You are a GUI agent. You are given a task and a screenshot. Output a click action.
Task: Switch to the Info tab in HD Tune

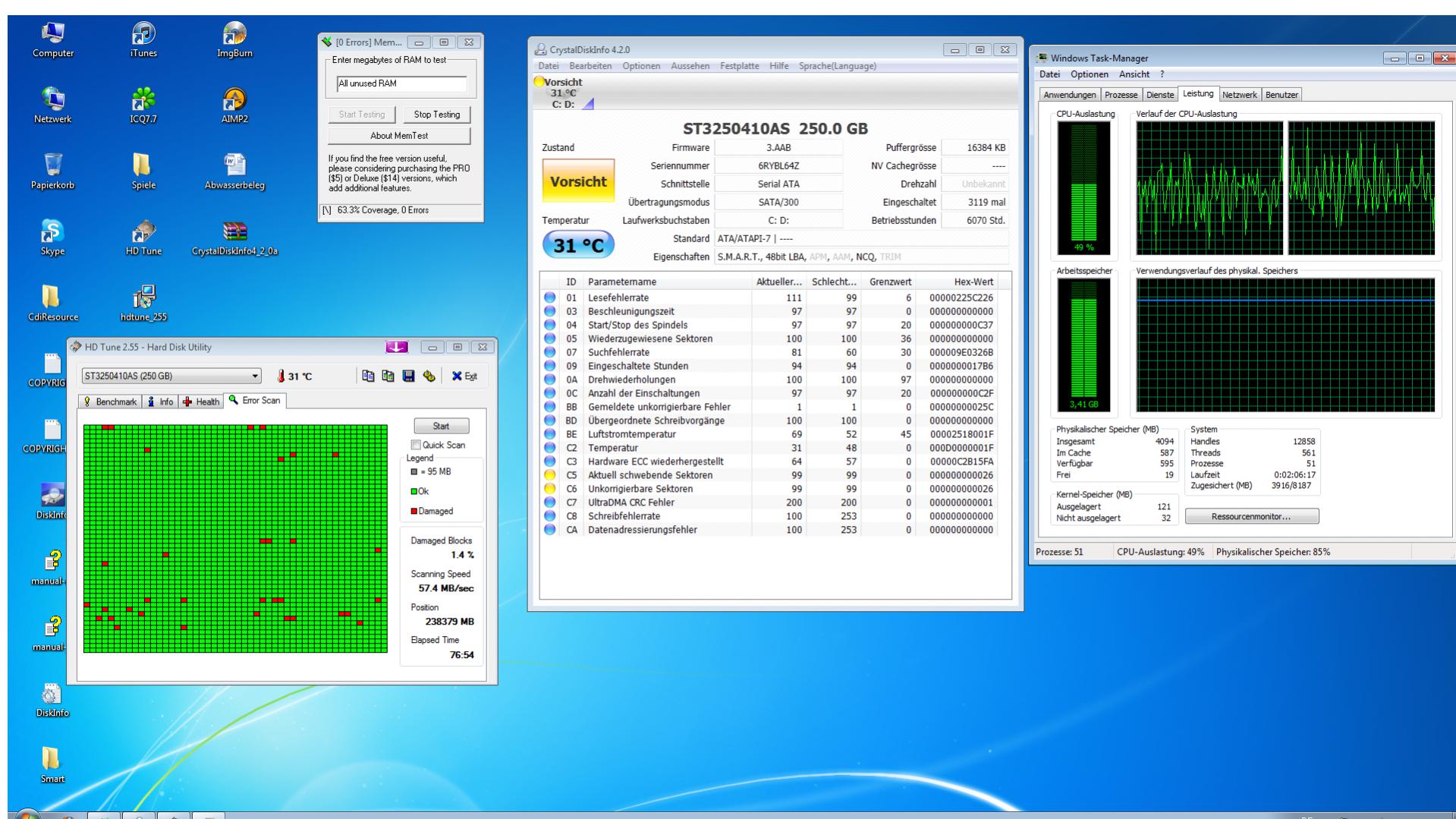160,402
